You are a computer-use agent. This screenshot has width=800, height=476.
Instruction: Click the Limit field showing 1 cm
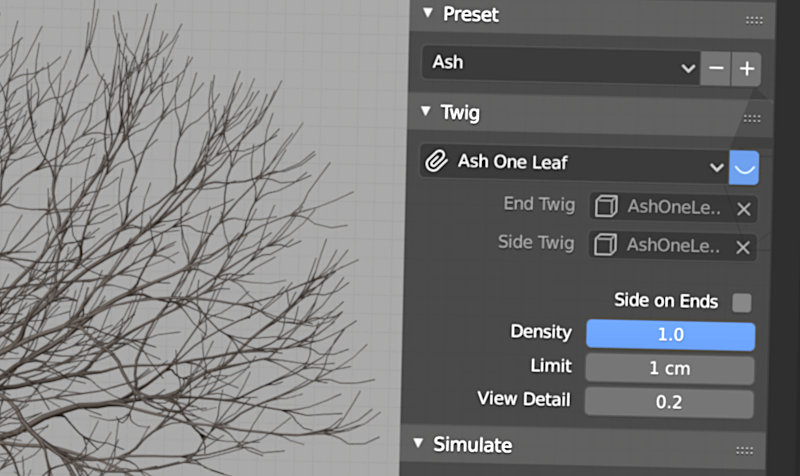(x=670, y=369)
